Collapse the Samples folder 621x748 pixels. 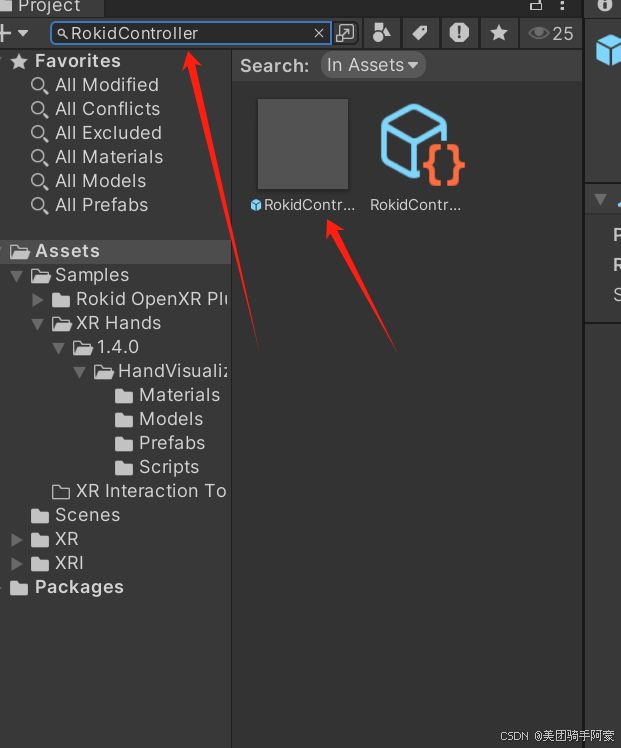pos(17,276)
